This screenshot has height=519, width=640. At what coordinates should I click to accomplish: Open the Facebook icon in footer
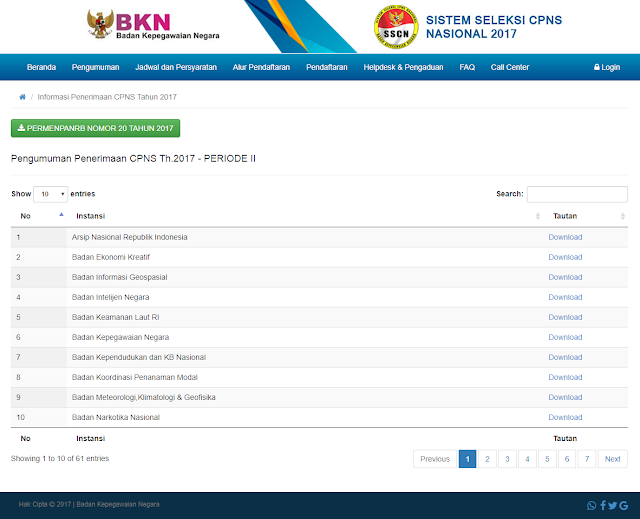(x=603, y=506)
